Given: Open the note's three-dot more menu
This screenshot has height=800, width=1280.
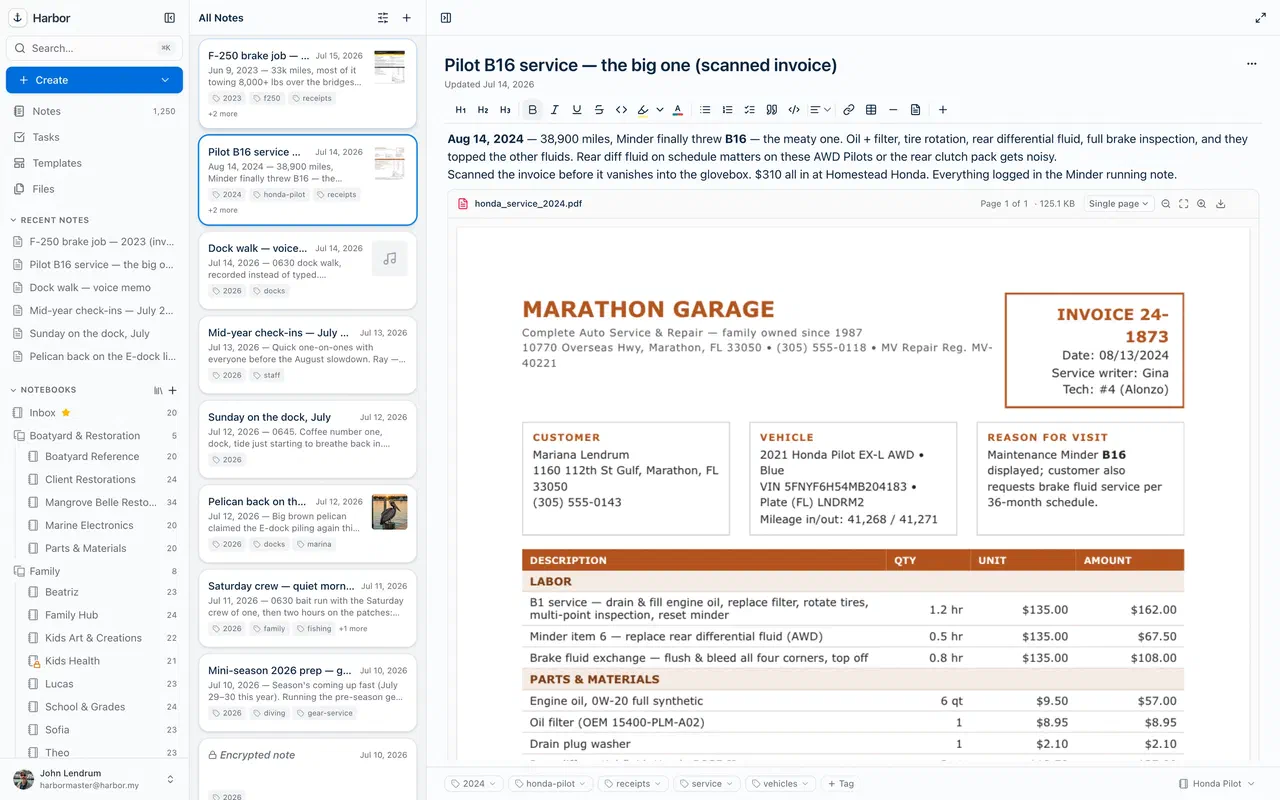Looking at the screenshot, I should click(1251, 64).
